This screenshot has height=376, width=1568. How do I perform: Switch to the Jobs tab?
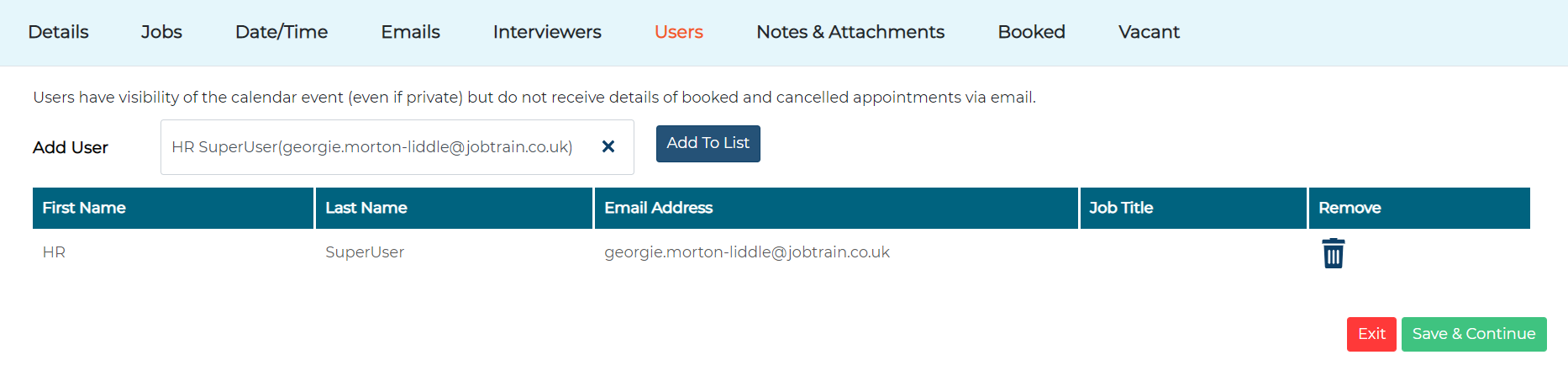pyautogui.click(x=161, y=32)
